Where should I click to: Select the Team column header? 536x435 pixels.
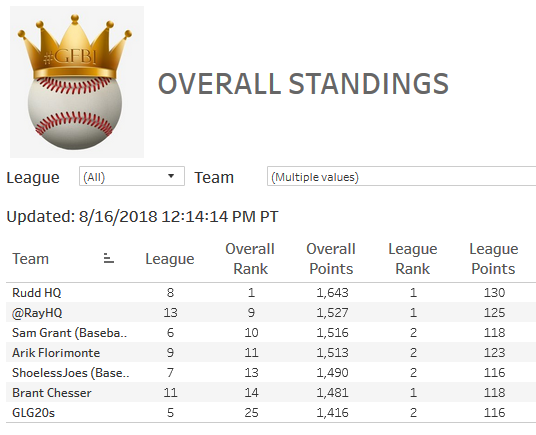pos(30,259)
